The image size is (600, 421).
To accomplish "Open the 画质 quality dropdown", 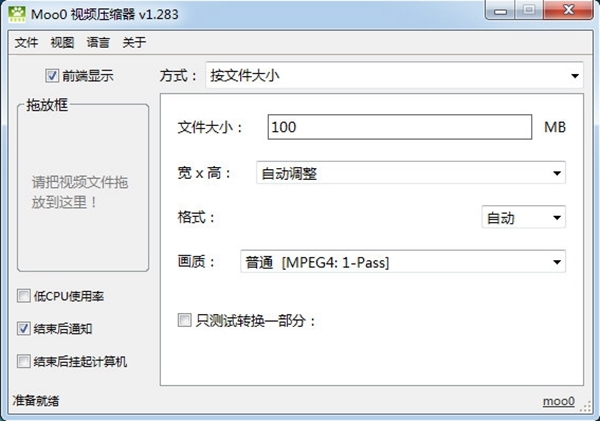I will pyautogui.click(x=403, y=262).
